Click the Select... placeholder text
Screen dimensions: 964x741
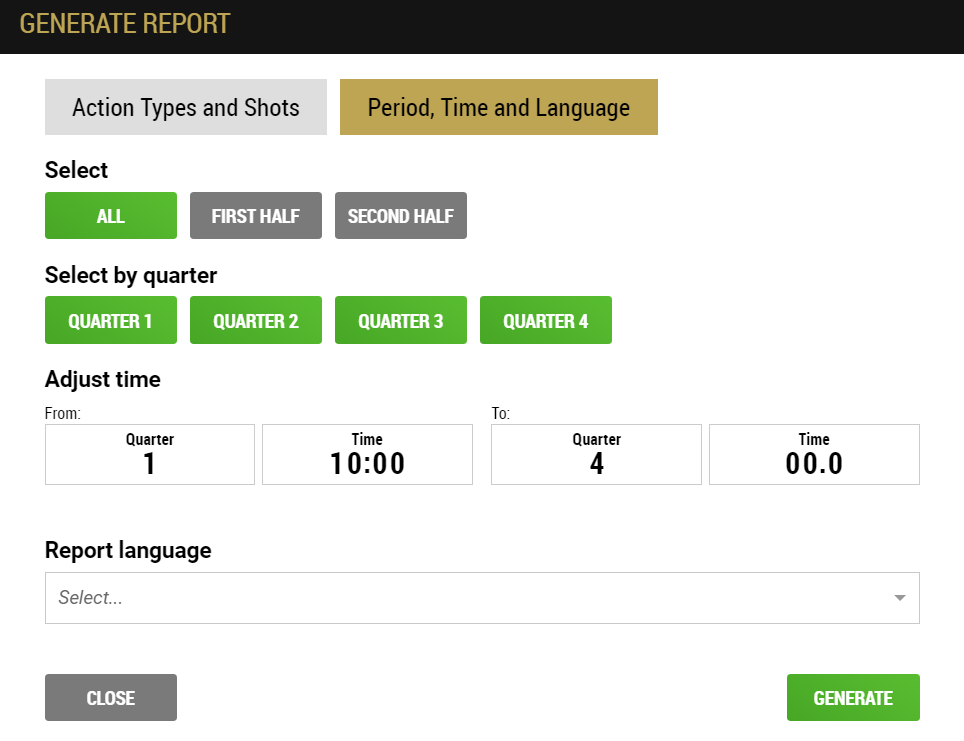[90, 598]
